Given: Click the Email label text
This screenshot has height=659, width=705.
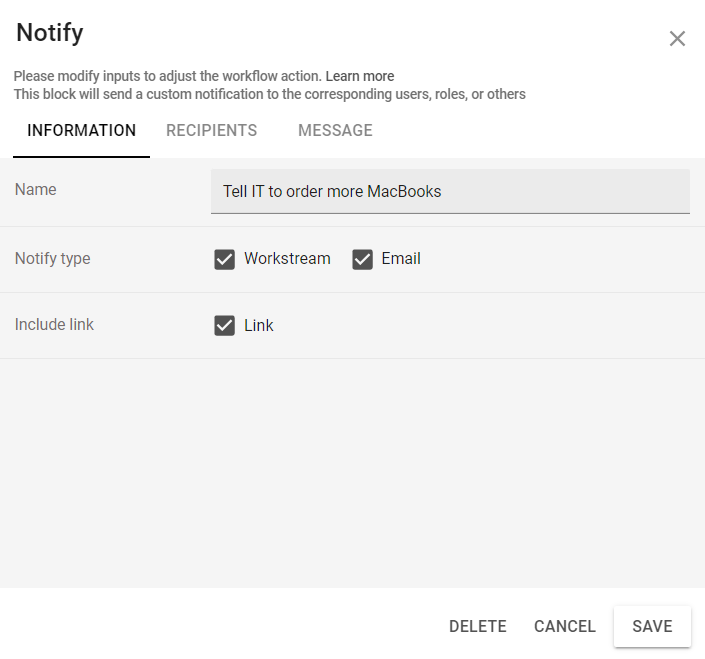Looking at the screenshot, I should (401, 259).
